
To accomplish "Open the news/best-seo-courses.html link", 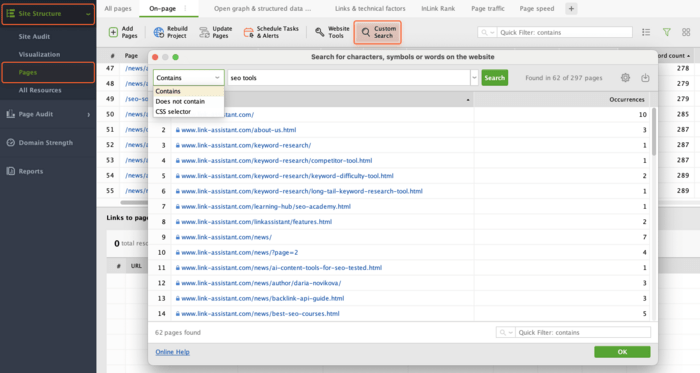I will pyautogui.click(x=260, y=313).
